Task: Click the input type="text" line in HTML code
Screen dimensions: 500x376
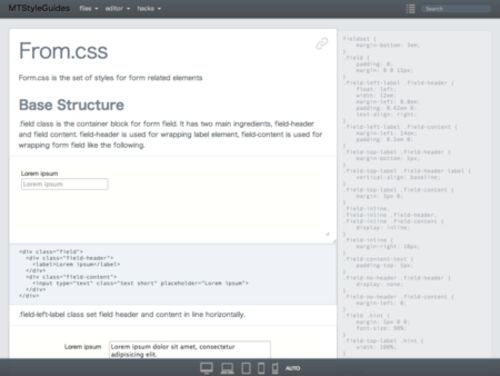Action: [140, 283]
